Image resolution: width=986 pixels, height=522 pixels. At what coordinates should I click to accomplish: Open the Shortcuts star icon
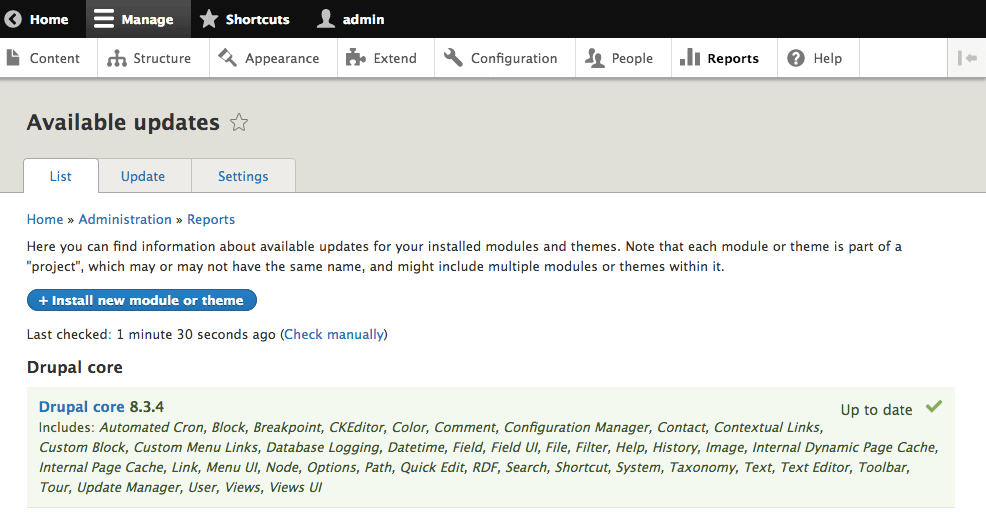pyautogui.click(x=209, y=19)
